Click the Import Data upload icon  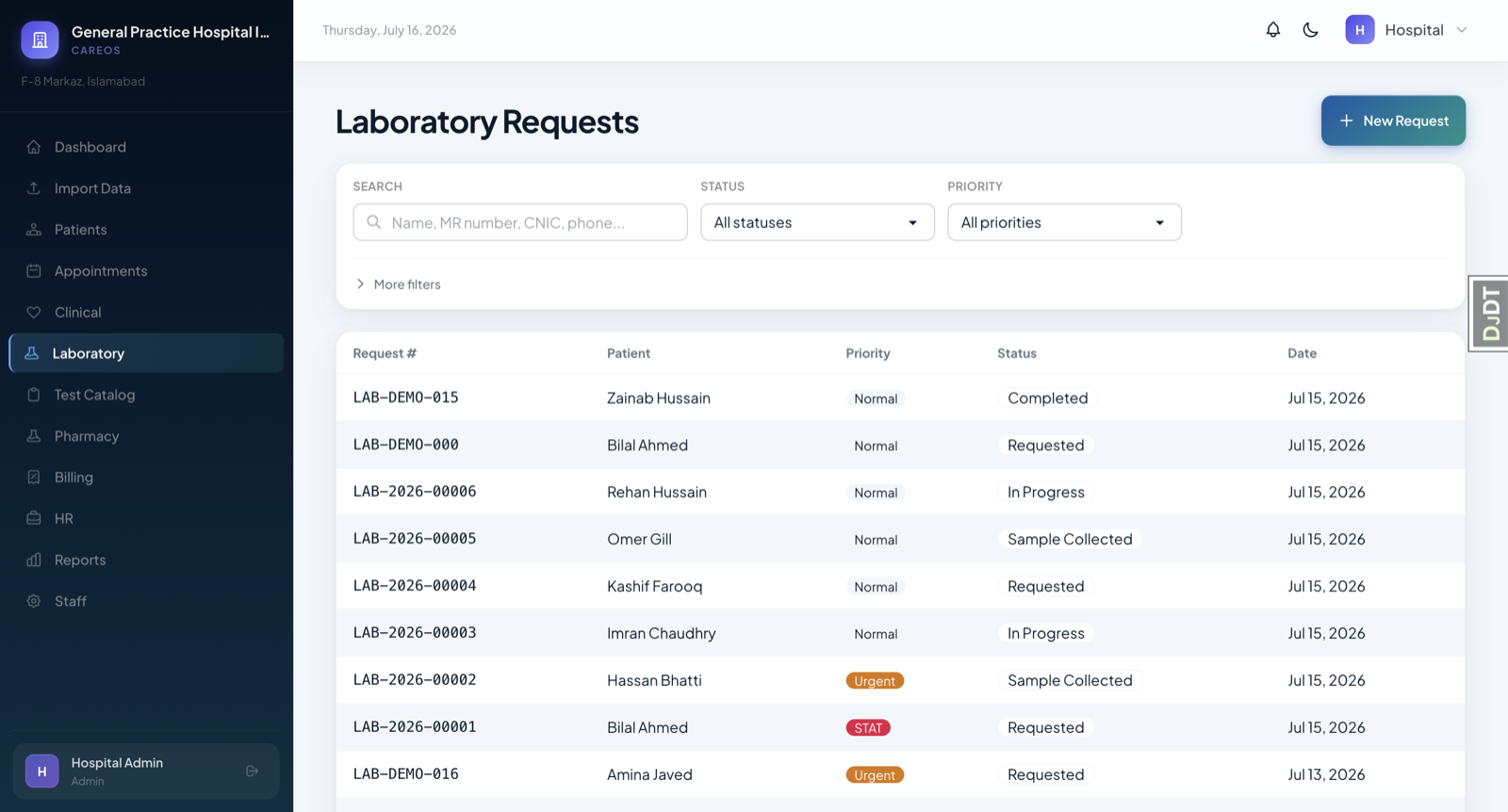(x=34, y=188)
